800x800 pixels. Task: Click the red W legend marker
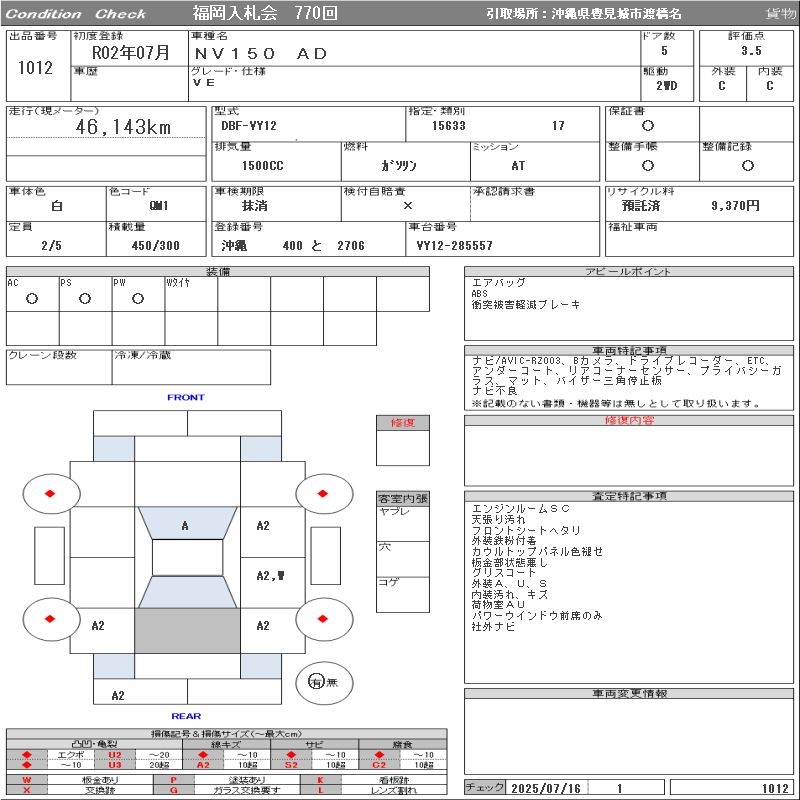coord(27,780)
